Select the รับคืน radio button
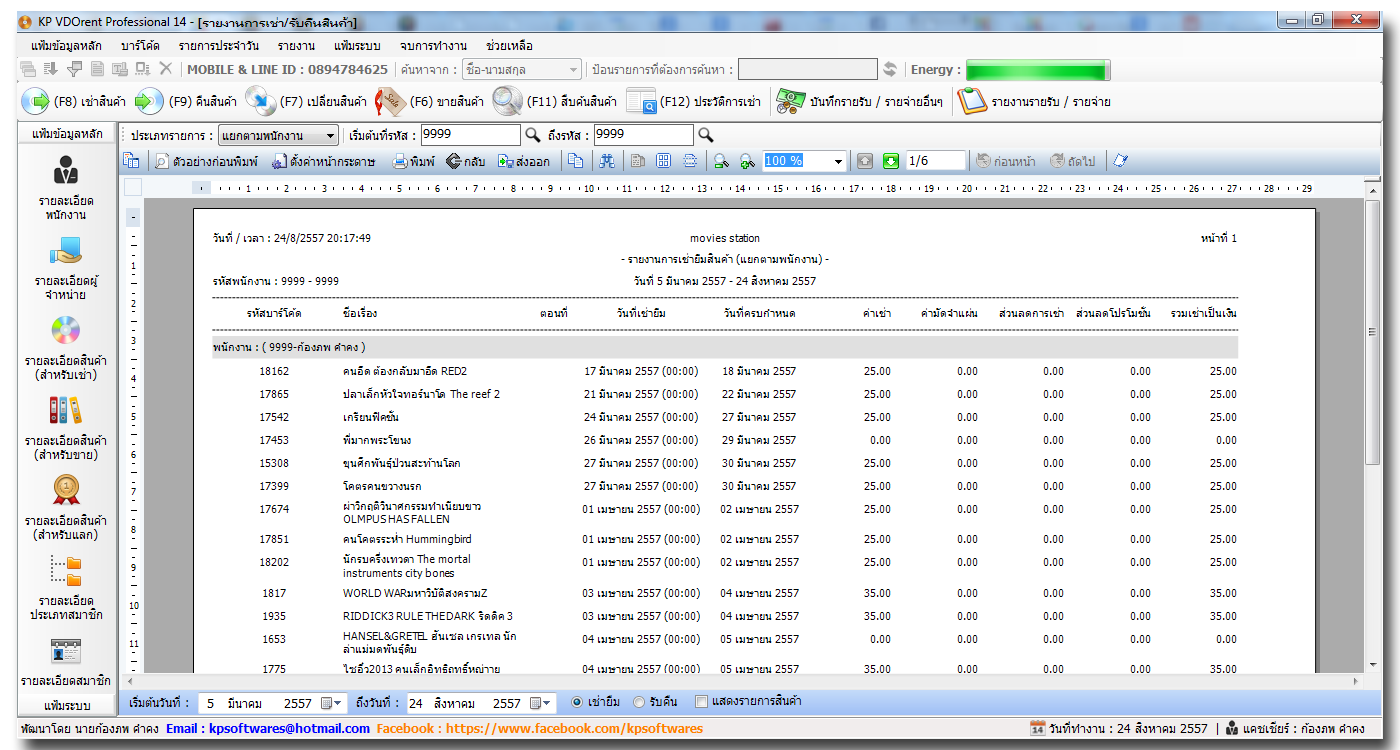1400x750 pixels. click(x=639, y=702)
